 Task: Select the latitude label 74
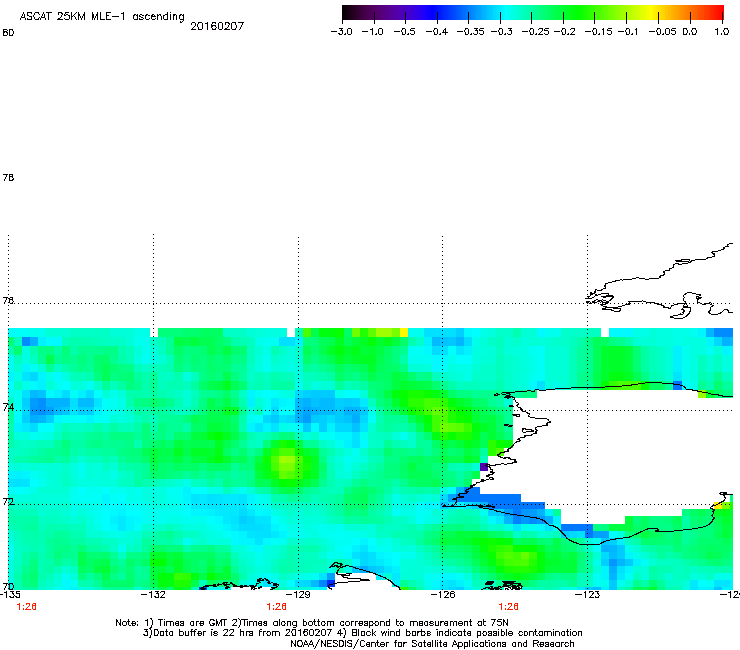[8, 407]
